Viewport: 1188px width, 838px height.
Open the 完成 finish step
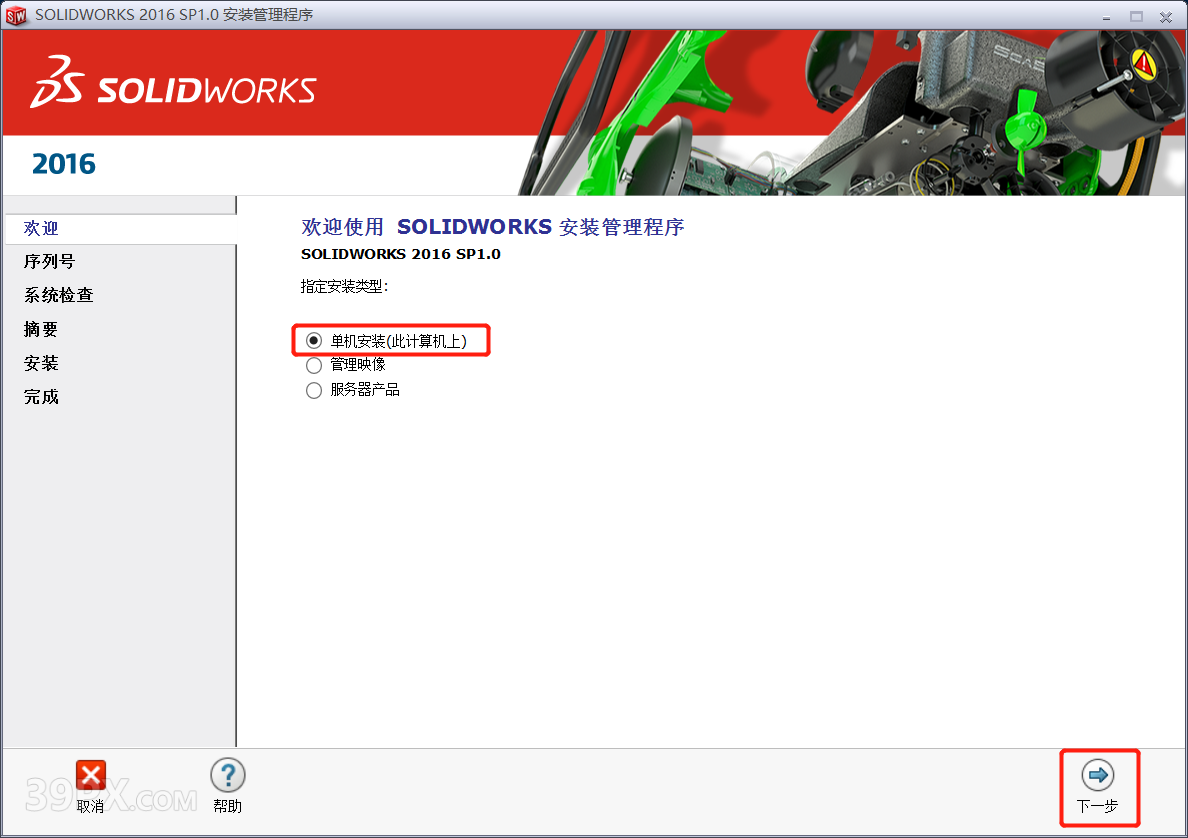40,397
